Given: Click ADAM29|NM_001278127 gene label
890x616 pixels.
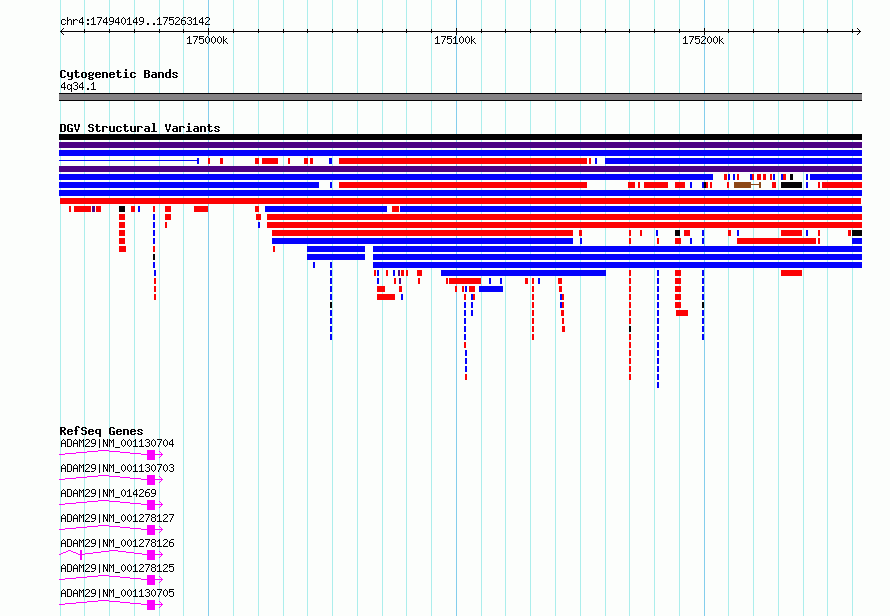Looking at the screenshot, I should pos(117,518).
